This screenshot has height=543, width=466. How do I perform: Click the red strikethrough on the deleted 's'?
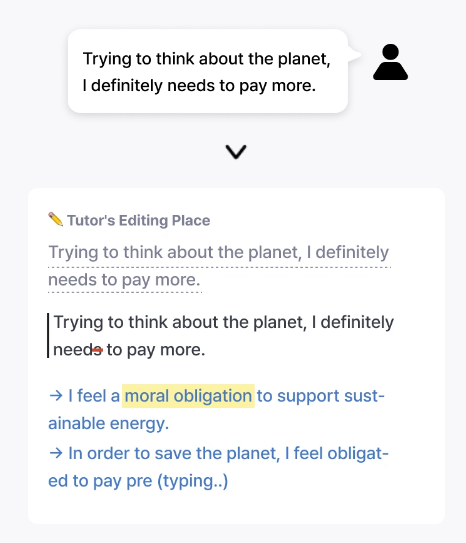click(97, 350)
